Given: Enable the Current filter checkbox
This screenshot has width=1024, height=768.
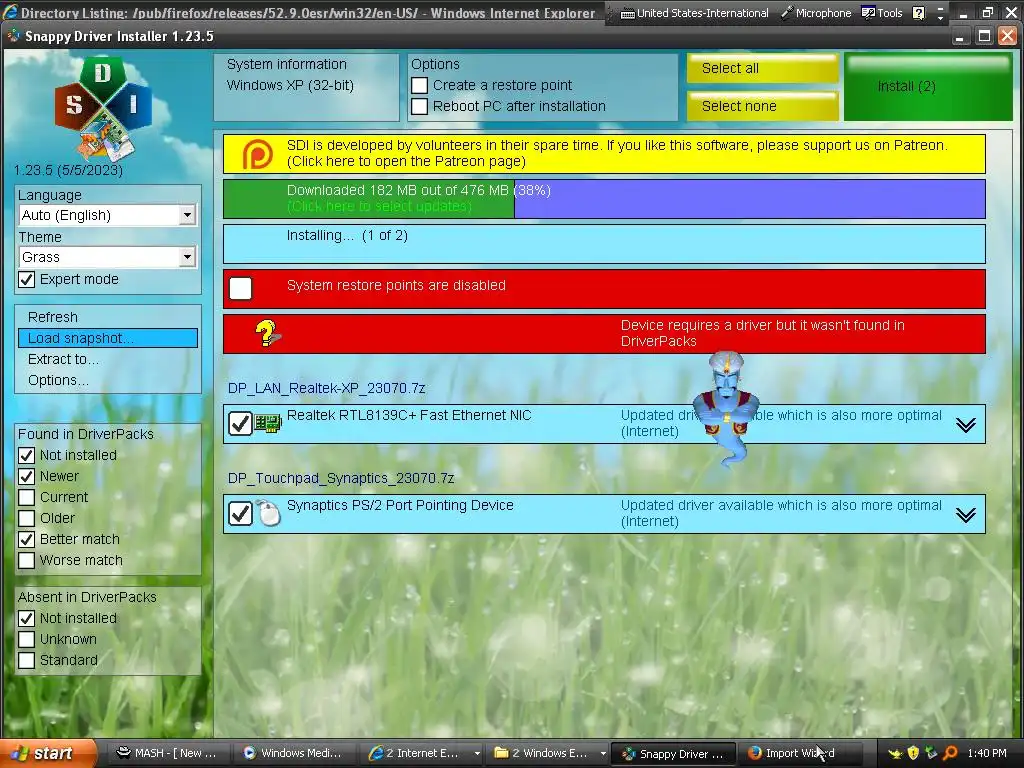Looking at the screenshot, I should 27,497.
